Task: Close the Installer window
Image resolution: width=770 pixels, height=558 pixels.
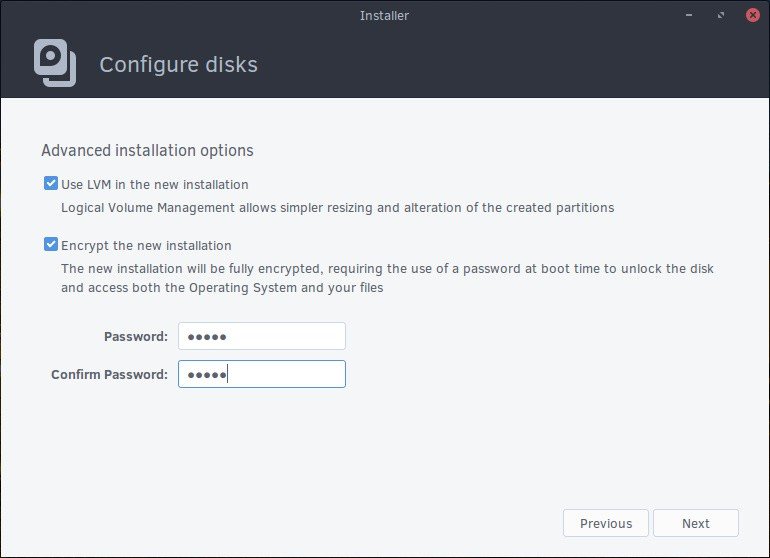Action: (750, 16)
